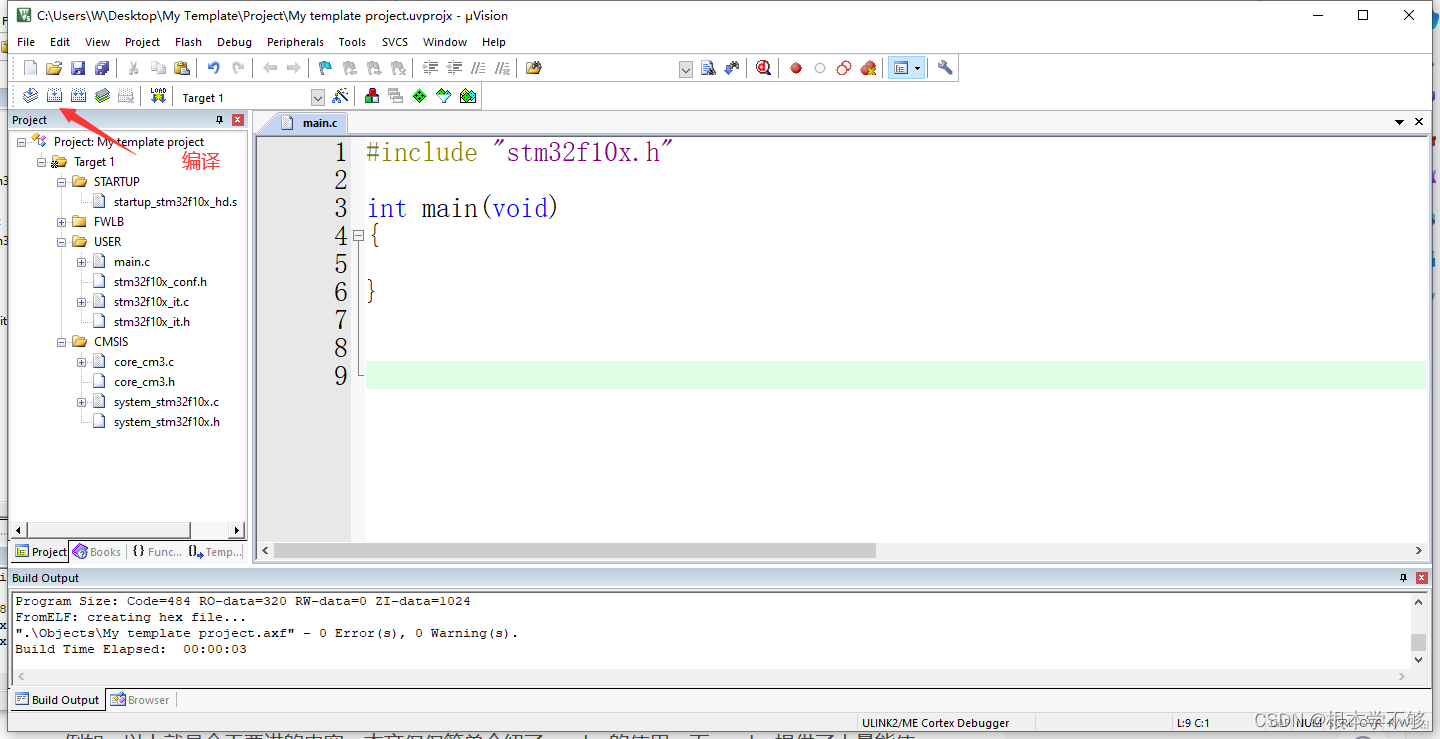The image size is (1440, 739).
Task: Open the Target 1 selection dropdown
Action: pos(317,97)
